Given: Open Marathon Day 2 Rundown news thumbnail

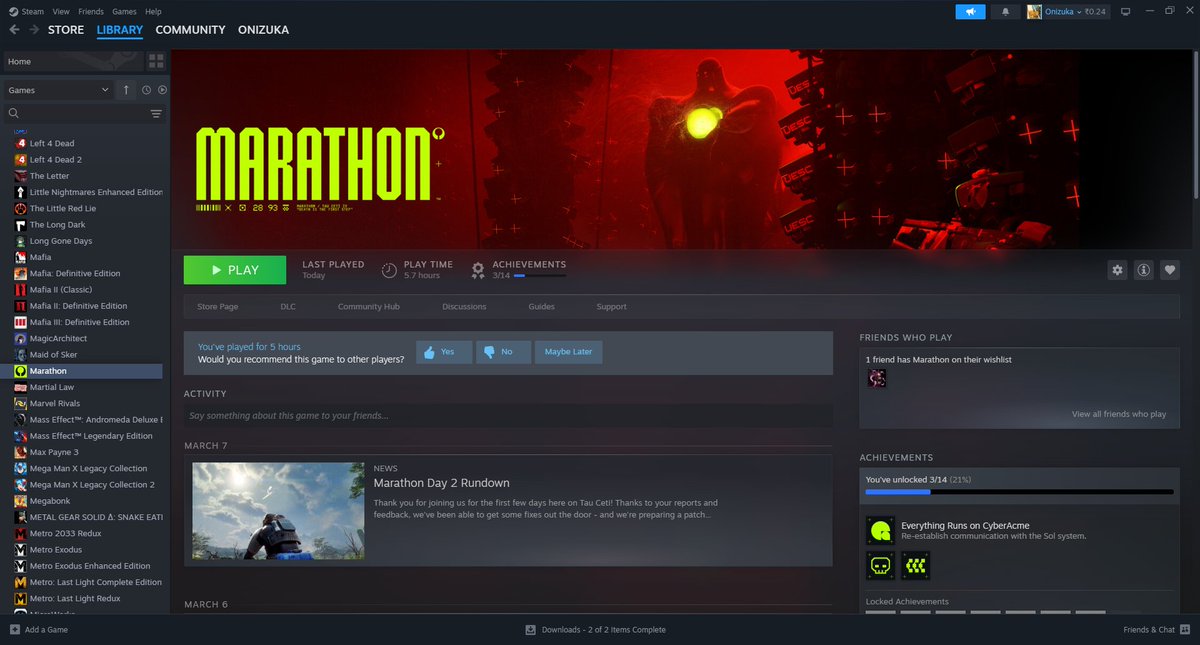Looking at the screenshot, I should (x=278, y=510).
